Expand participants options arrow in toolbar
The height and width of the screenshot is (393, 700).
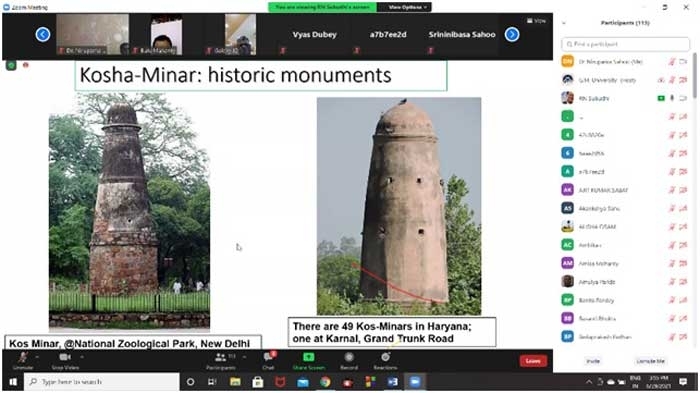click(x=244, y=357)
